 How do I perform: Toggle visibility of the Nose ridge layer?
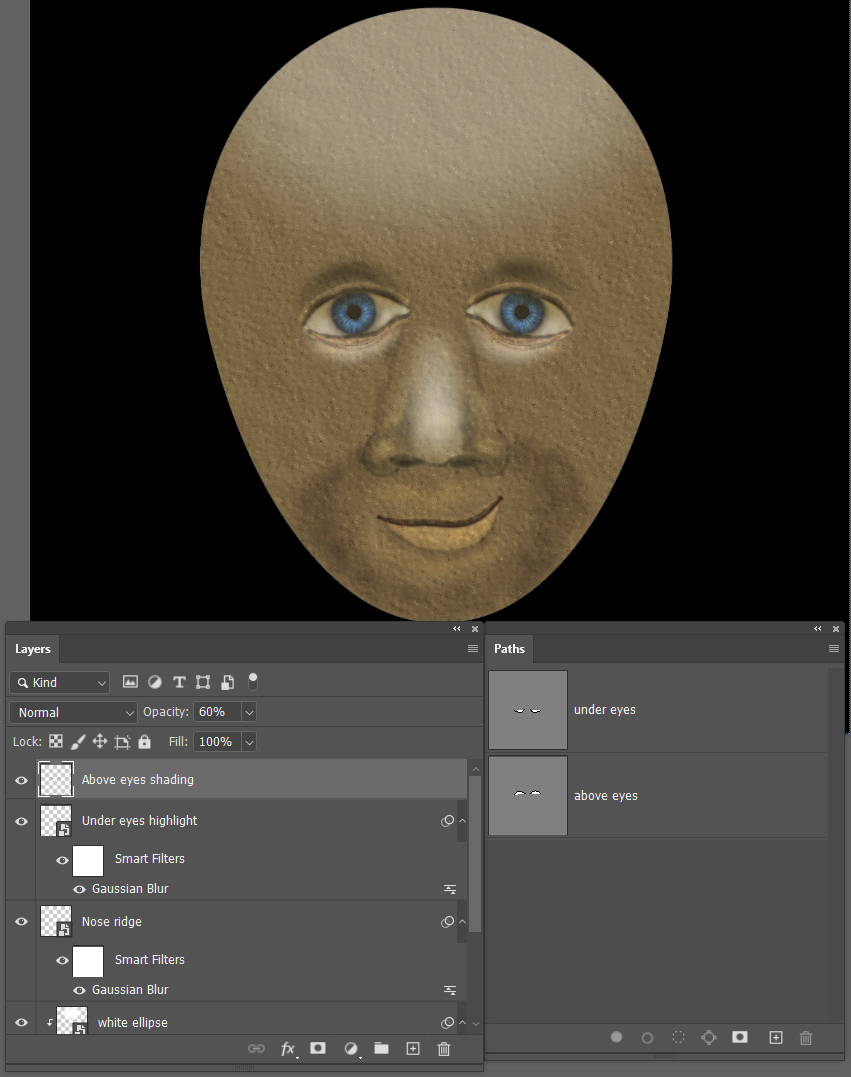pyautogui.click(x=20, y=921)
